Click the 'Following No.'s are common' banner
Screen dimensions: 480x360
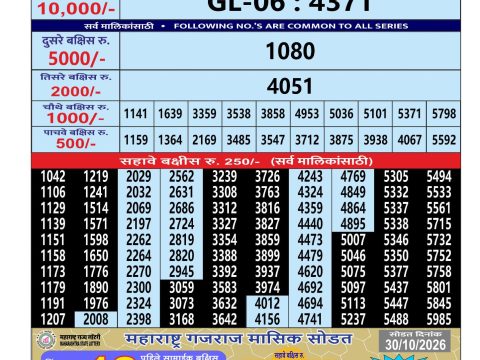coord(246,26)
